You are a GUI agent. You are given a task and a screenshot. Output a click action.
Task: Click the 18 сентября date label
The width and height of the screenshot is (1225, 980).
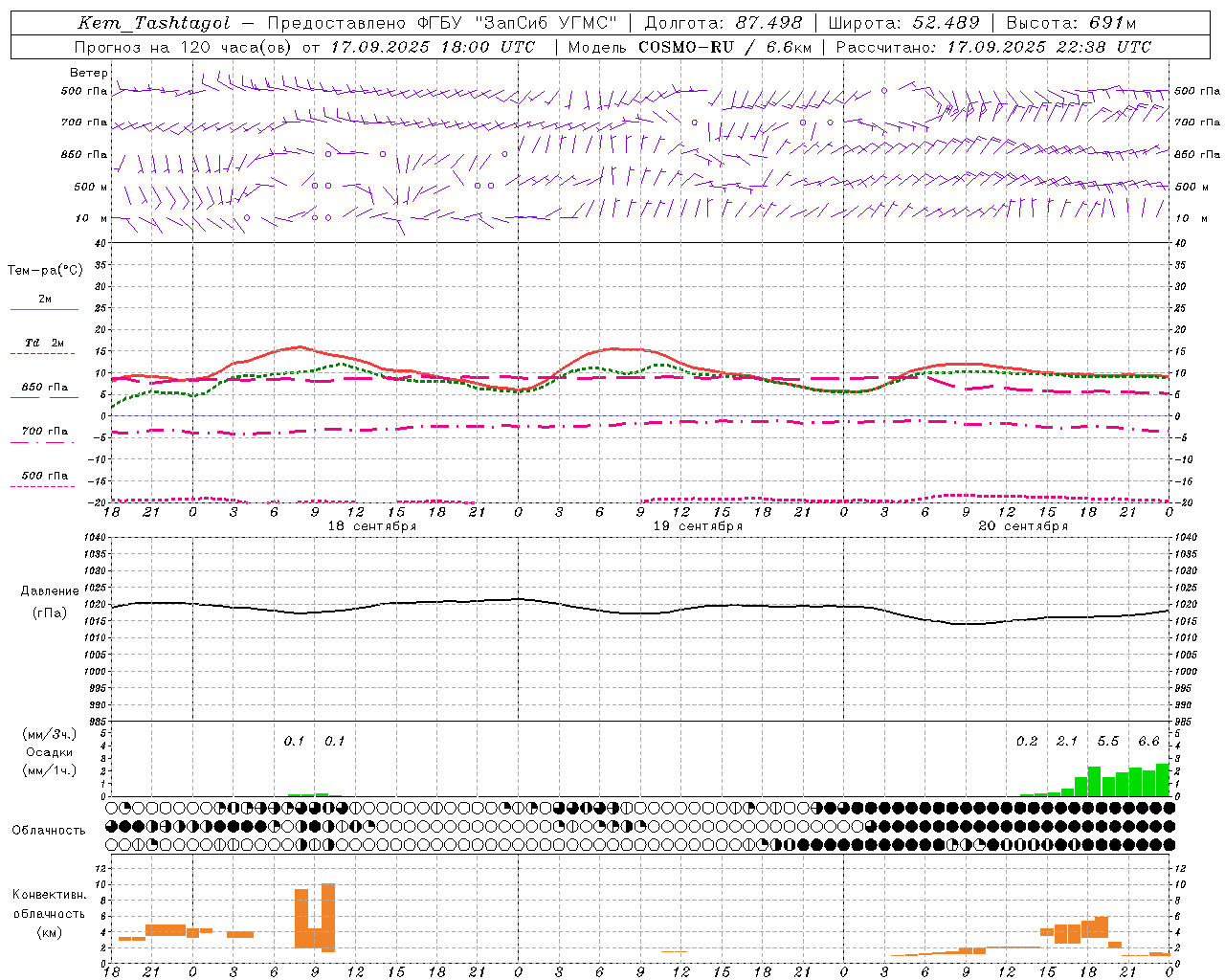372,526
